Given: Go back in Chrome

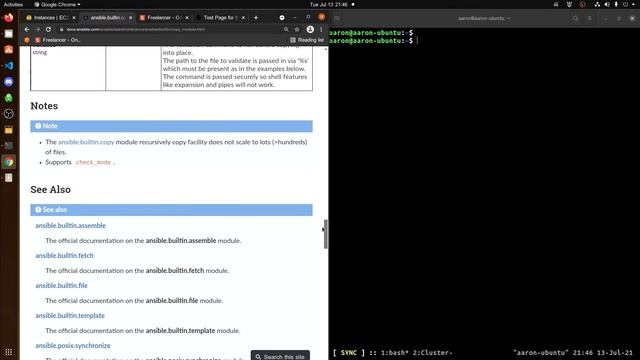Looking at the screenshot, I should tap(27, 29).
